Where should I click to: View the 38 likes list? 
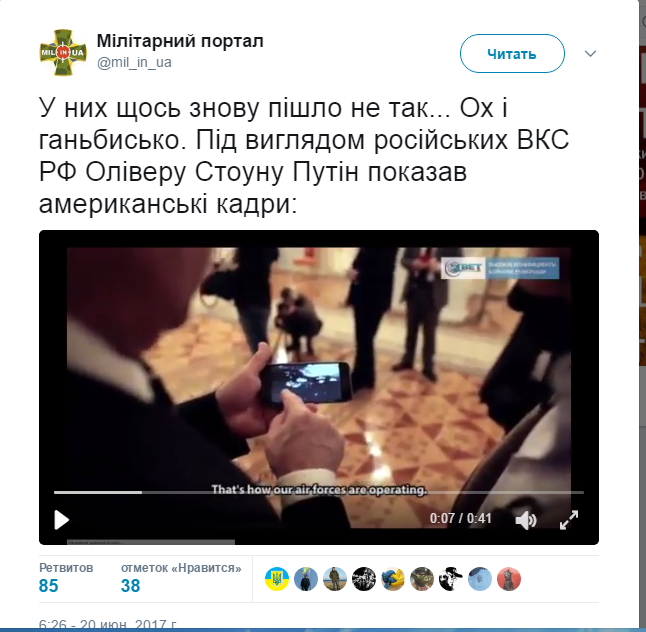181,578
